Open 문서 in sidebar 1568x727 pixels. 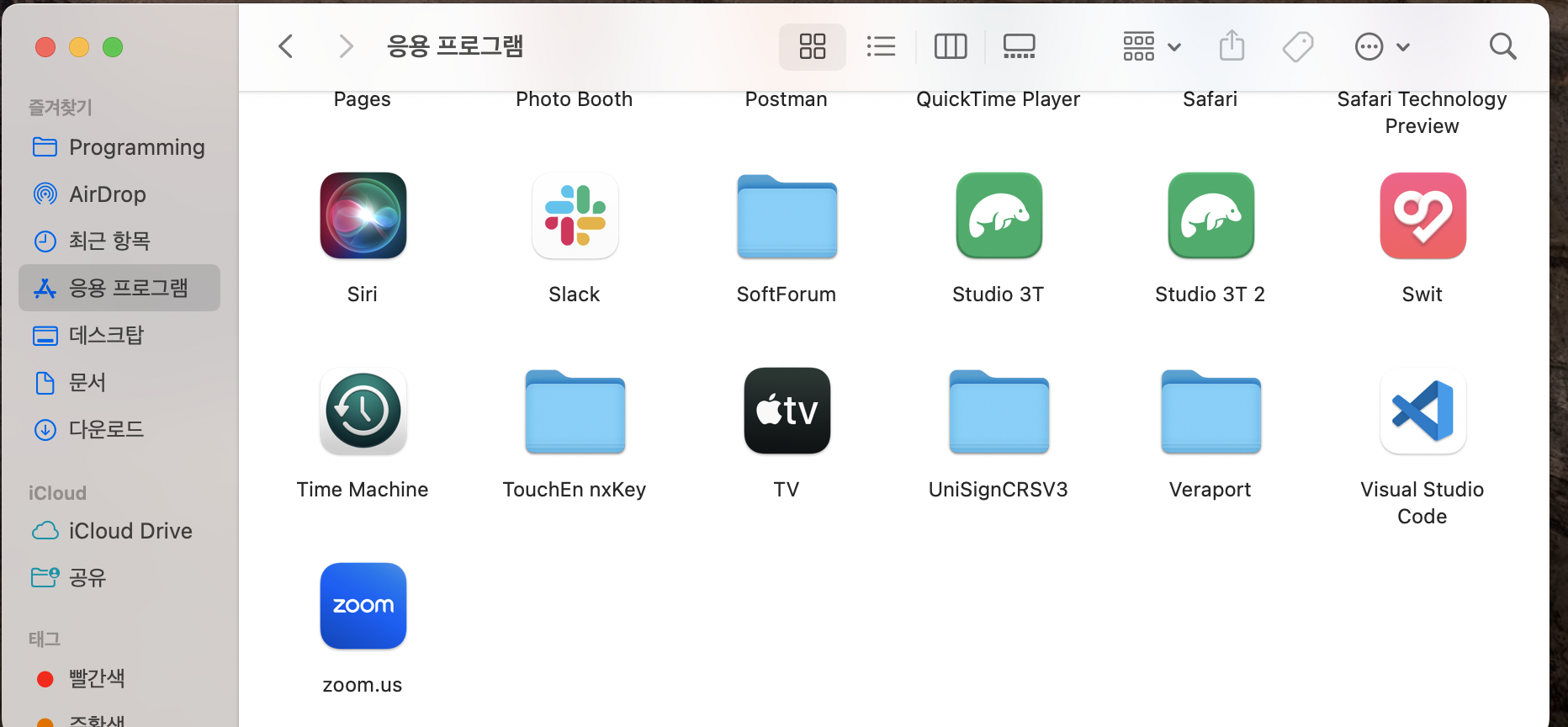coord(119,383)
